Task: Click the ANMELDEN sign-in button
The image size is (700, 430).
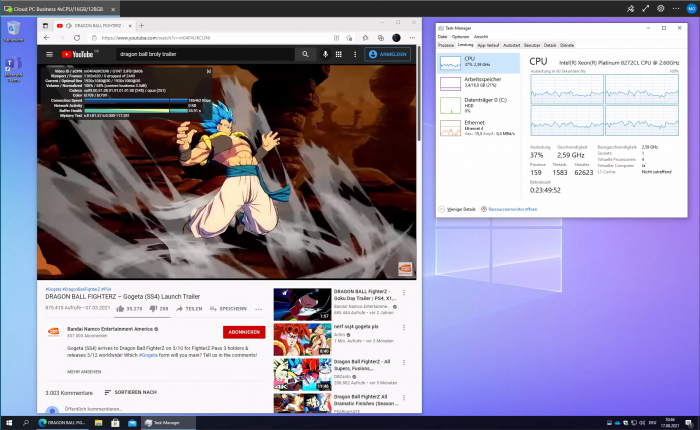Action: (x=388, y=54)
